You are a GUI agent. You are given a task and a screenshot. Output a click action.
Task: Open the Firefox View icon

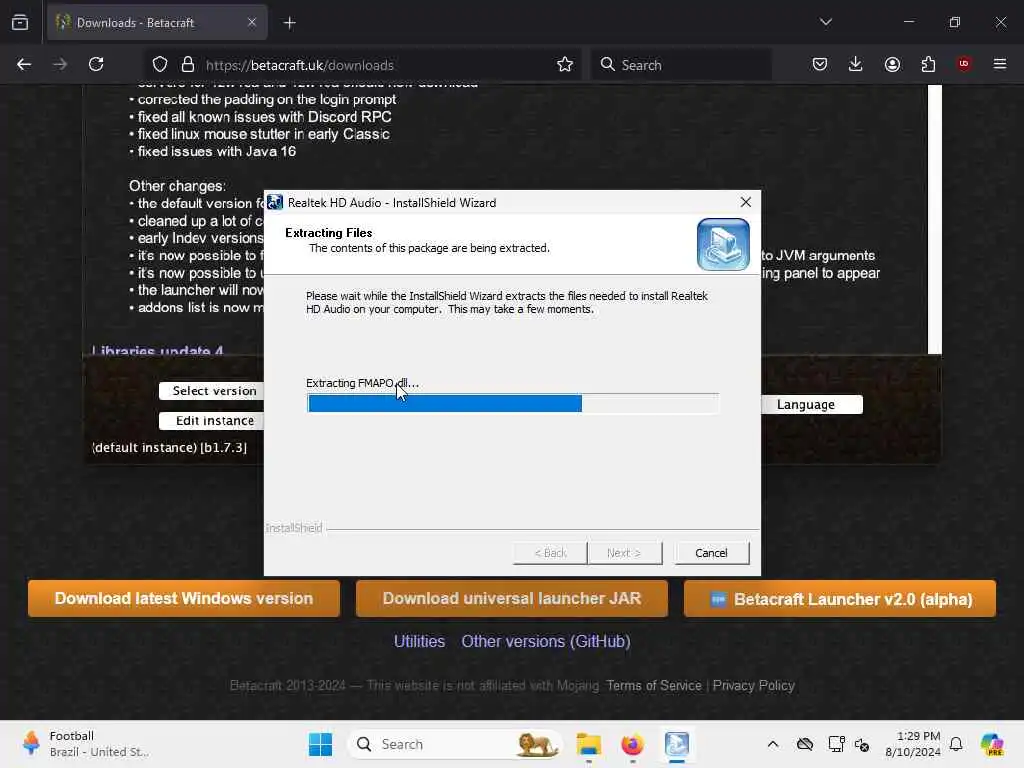20,22
